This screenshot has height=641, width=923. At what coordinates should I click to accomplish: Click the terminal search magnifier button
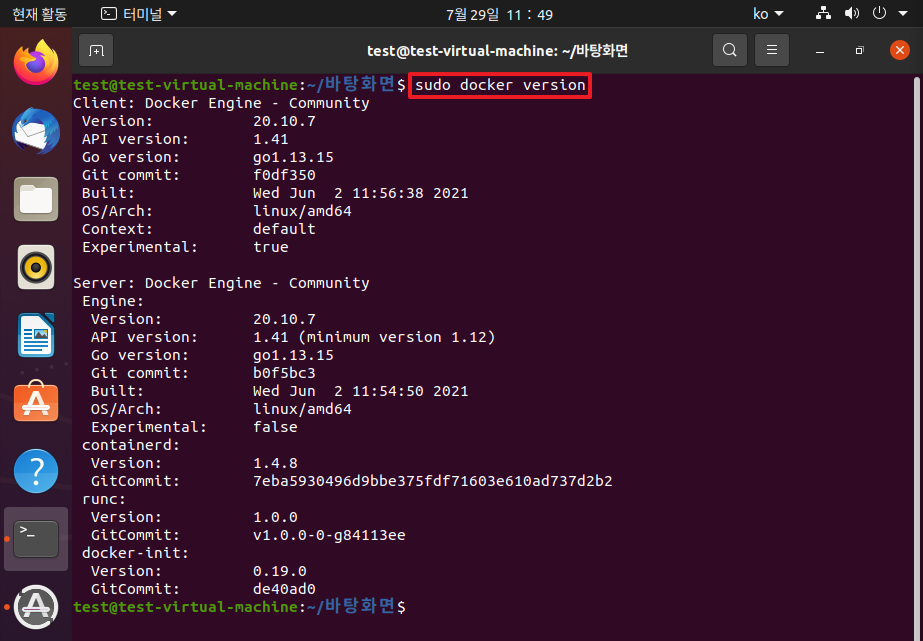(x=729, y=51)
